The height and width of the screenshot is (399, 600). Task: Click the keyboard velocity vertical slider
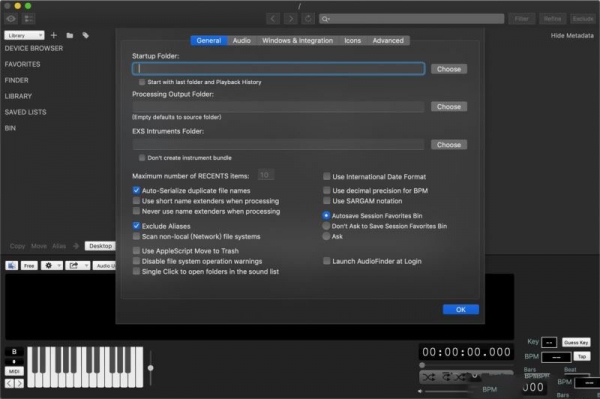[151, 368]
